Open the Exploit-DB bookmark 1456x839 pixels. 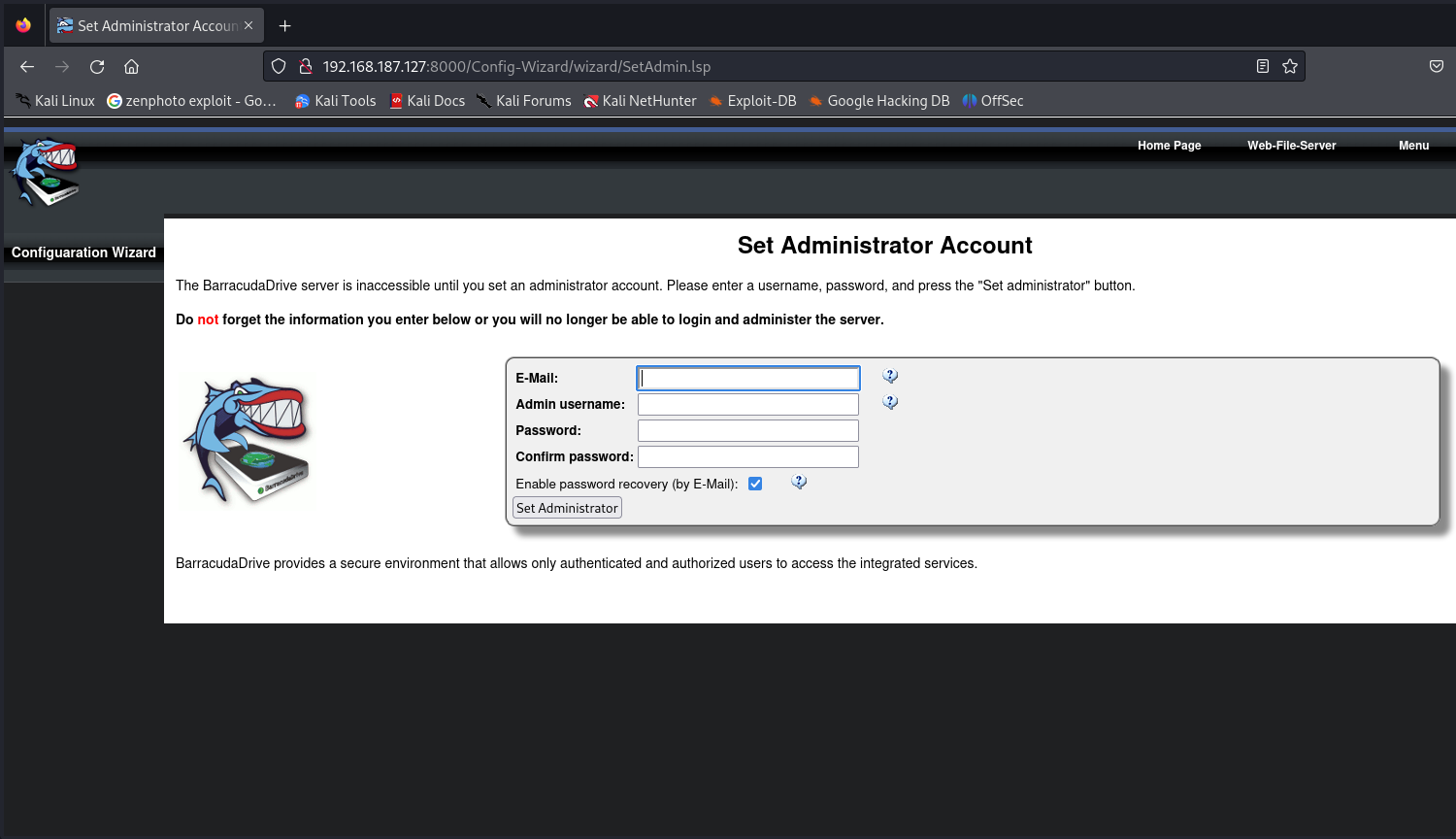752,101
